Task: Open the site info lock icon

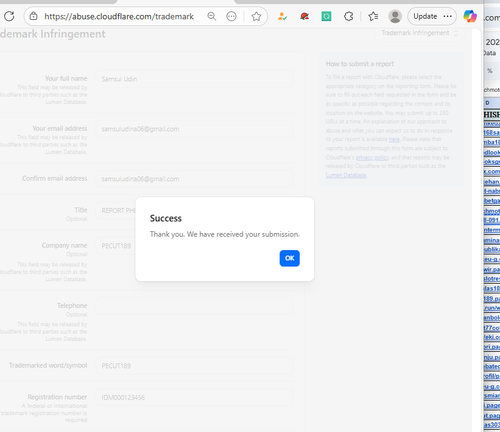Action: pyautogui.click(x=33, y=16)
